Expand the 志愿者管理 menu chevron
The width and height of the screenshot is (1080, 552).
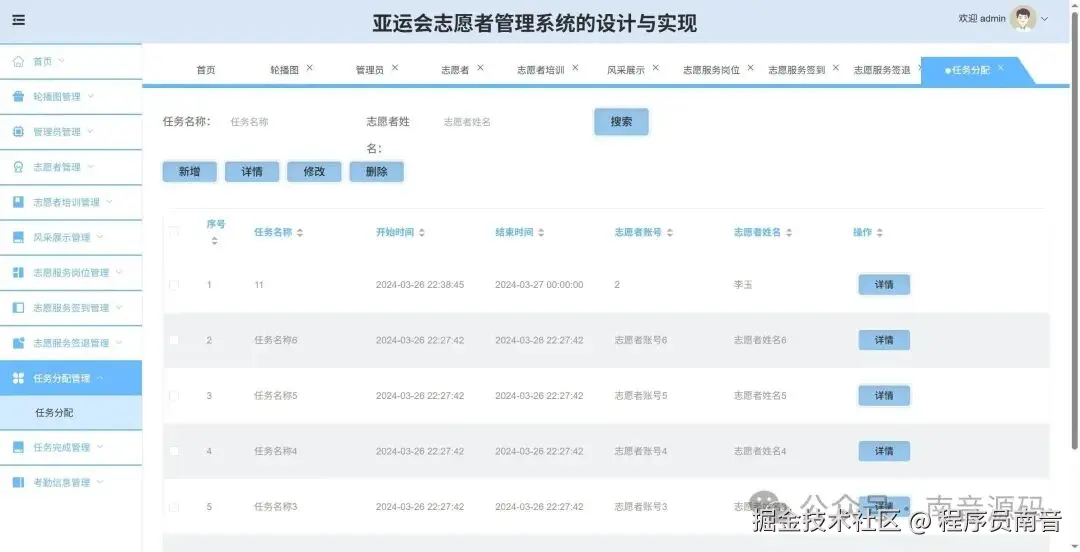(x=90, y=166)
